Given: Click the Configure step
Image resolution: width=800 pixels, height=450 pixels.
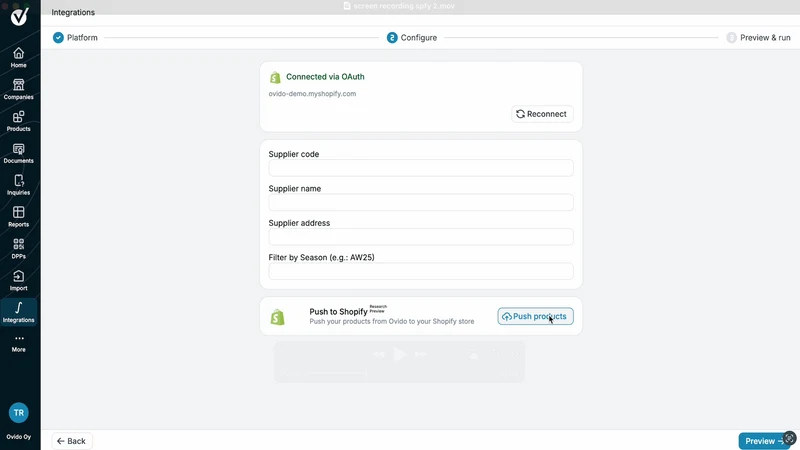Looking at the screenshot, I should pos(412,38).
